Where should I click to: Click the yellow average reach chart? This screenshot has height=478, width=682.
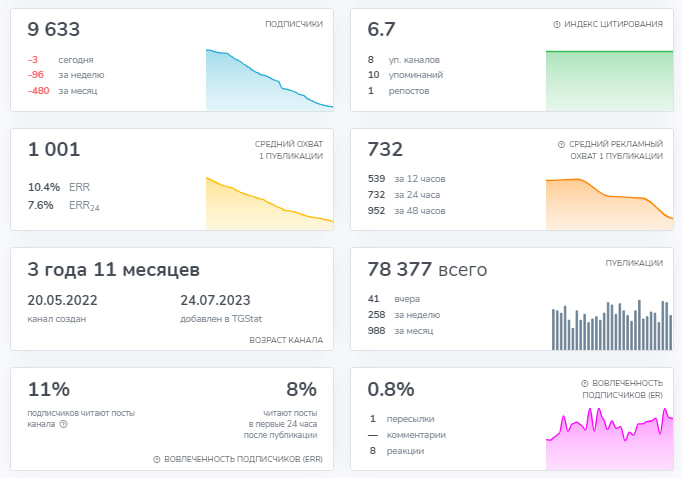pyautogui.click(x=270, y=203)
